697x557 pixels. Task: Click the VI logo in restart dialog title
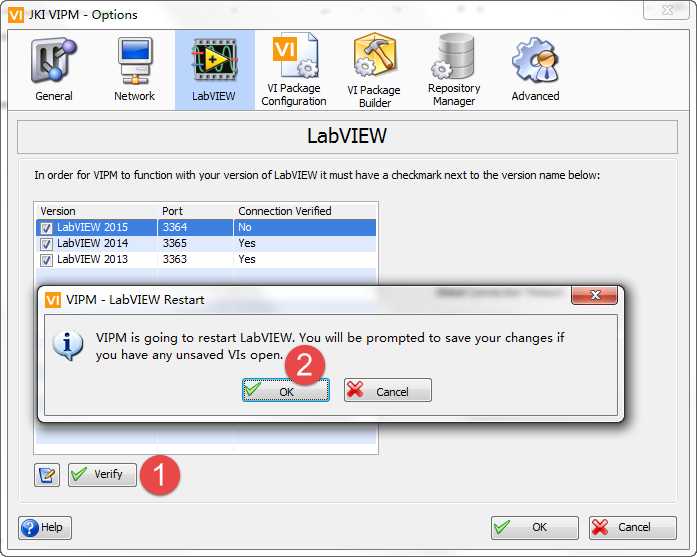pyautogui.click(x=53, y=300)
